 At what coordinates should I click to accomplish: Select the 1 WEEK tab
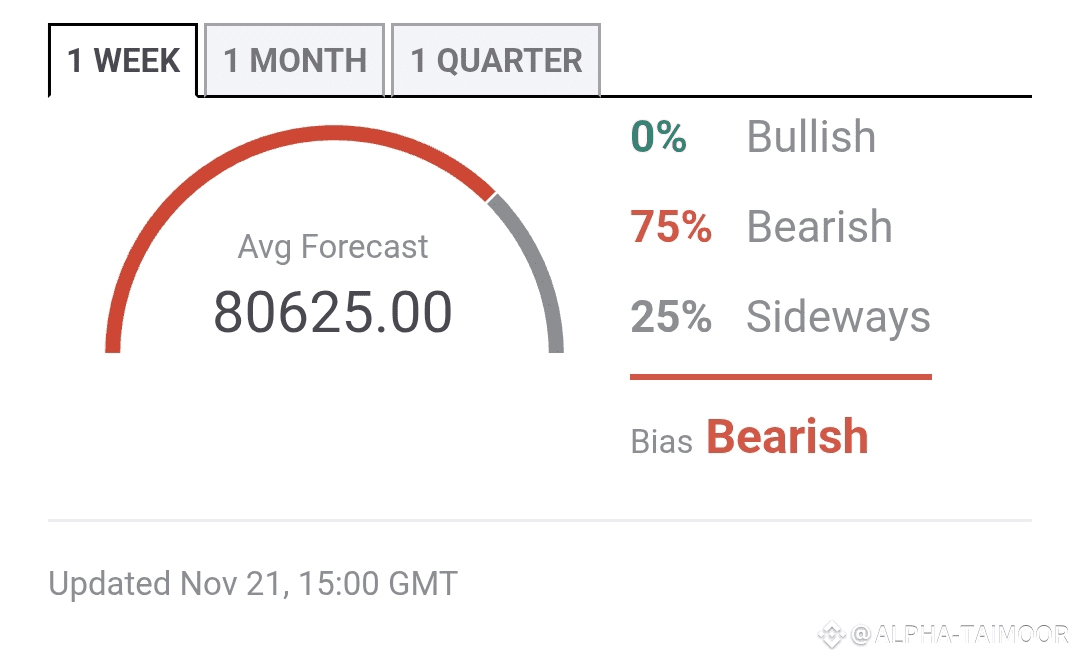pyautogui.click(x=123, y=60)
